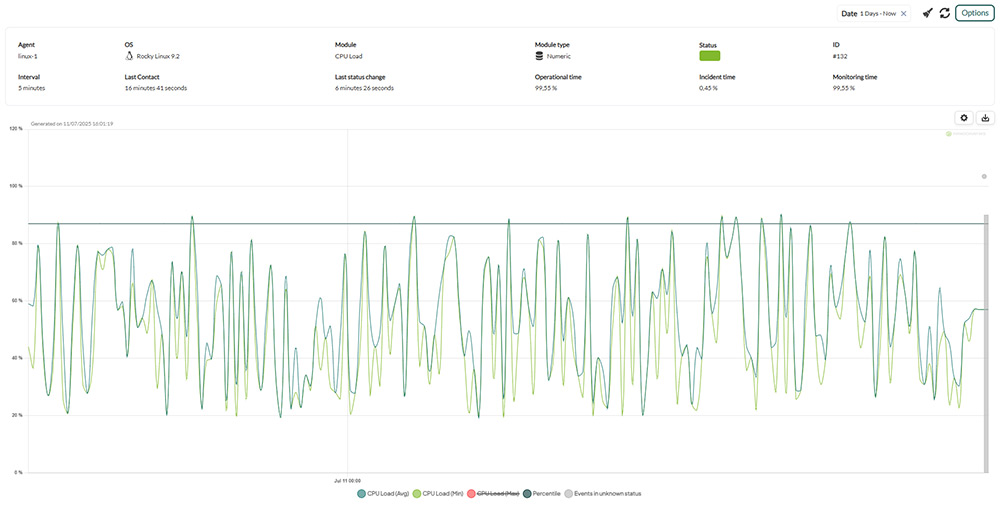The image size is (1000, 507).
Task: Open the Date range filter
Action: point(866,14)
